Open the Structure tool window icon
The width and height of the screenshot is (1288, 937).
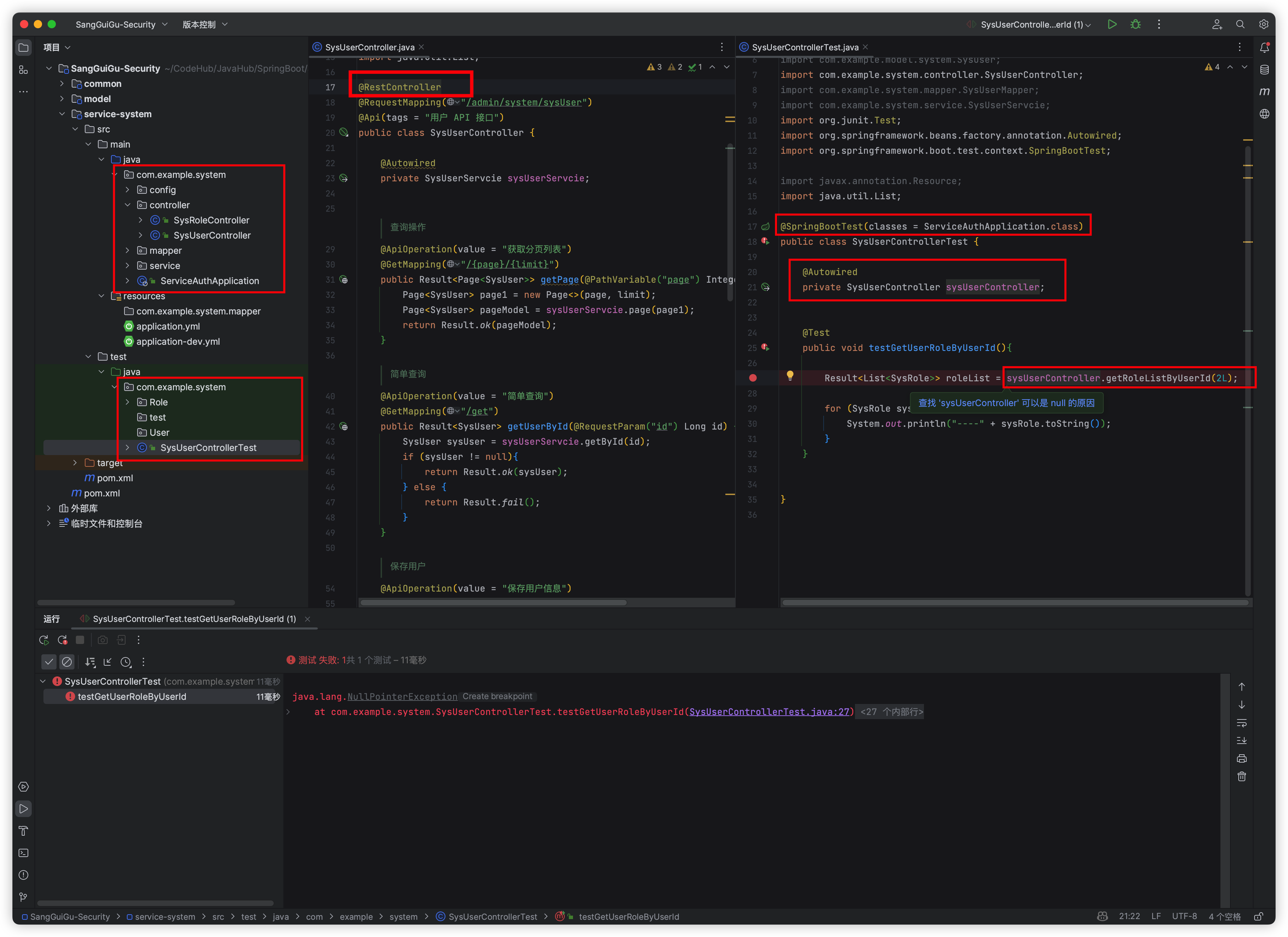(x=23, y=70)
